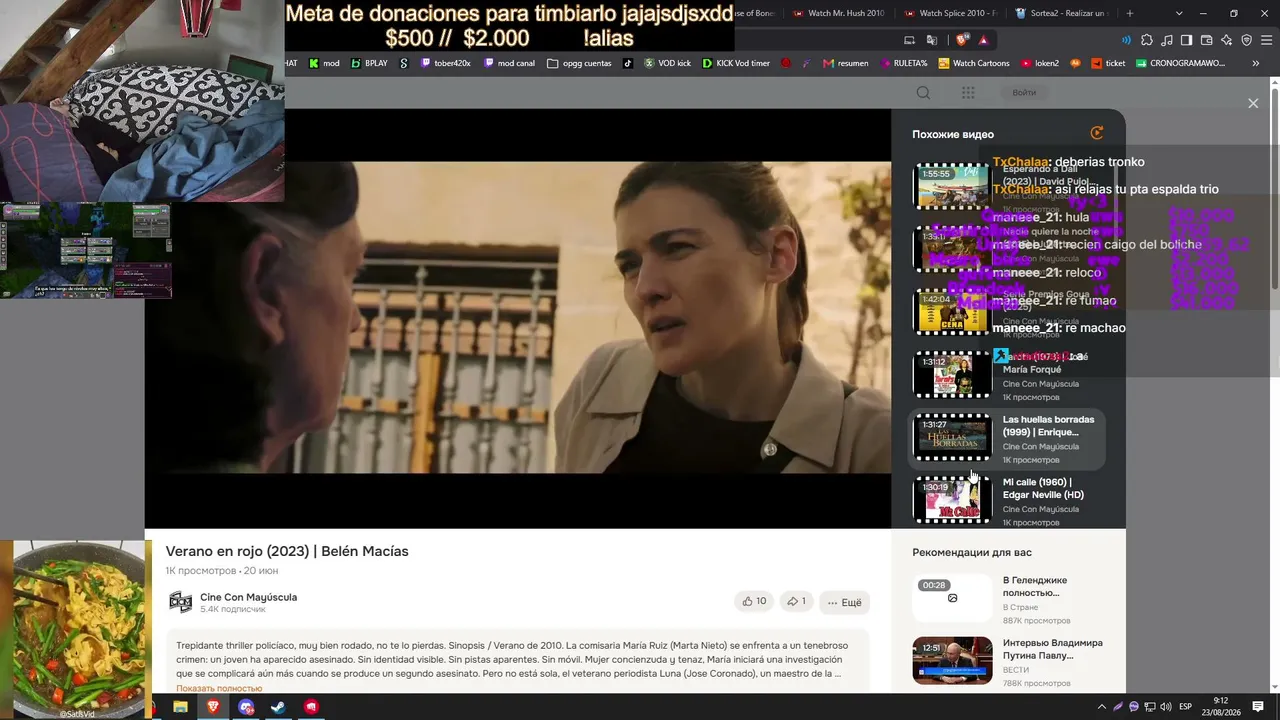Click the Войти login button

[x=1024, y=93]
